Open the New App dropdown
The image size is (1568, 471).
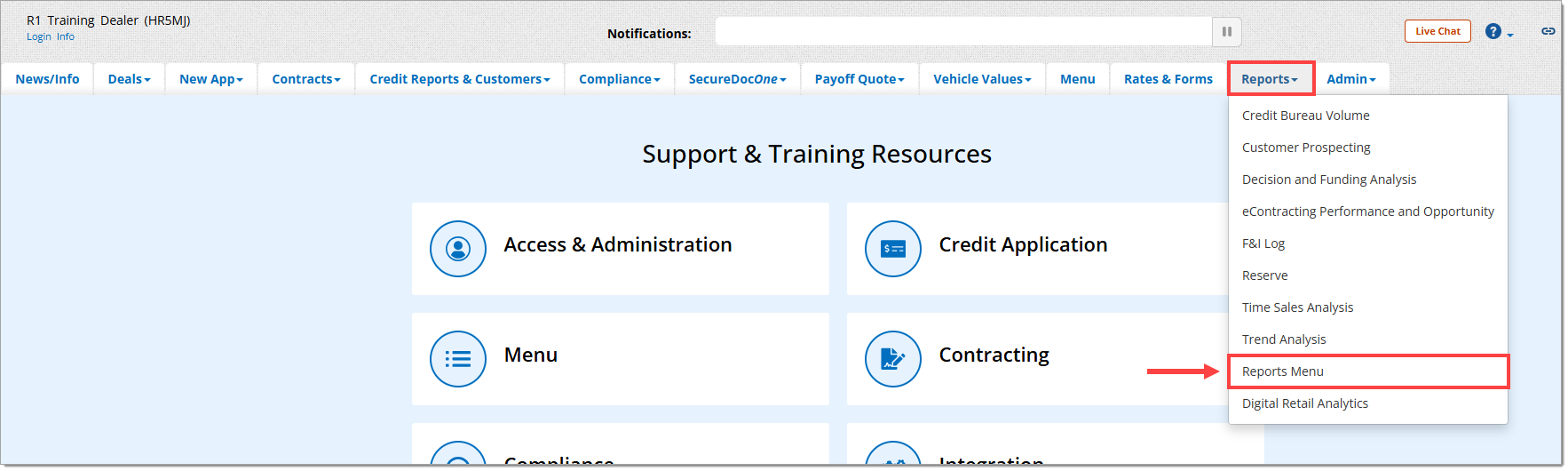[x=210, y=79]
